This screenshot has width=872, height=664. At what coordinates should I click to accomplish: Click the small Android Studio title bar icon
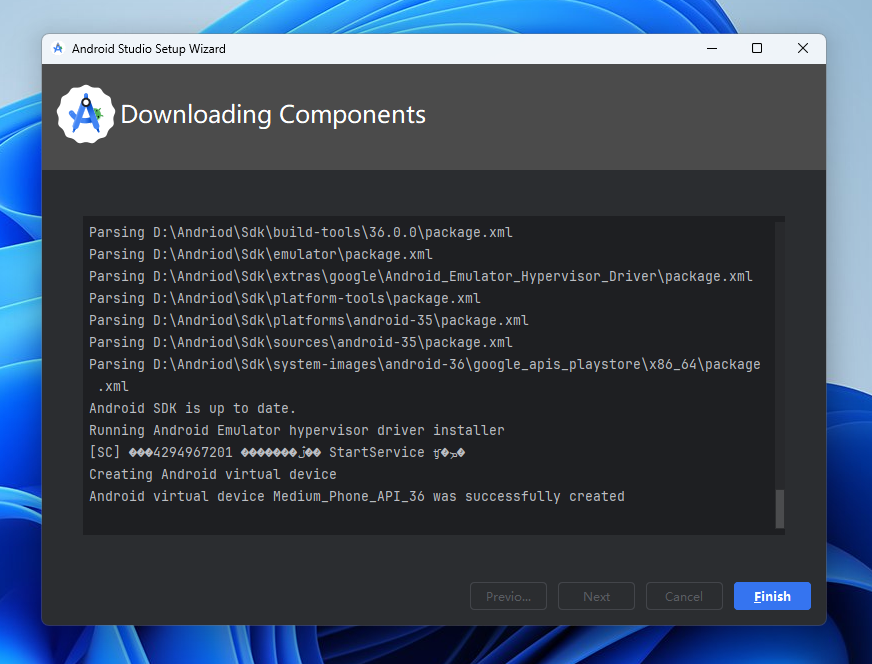pos(58,48)
